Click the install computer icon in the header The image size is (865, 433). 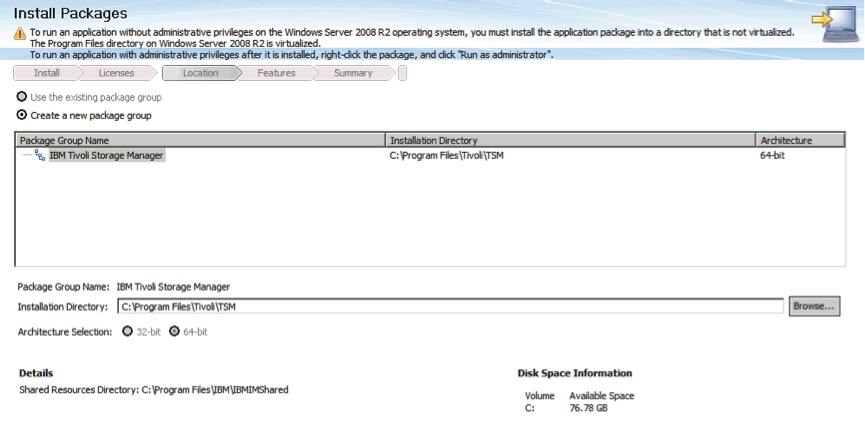(835, 24)
